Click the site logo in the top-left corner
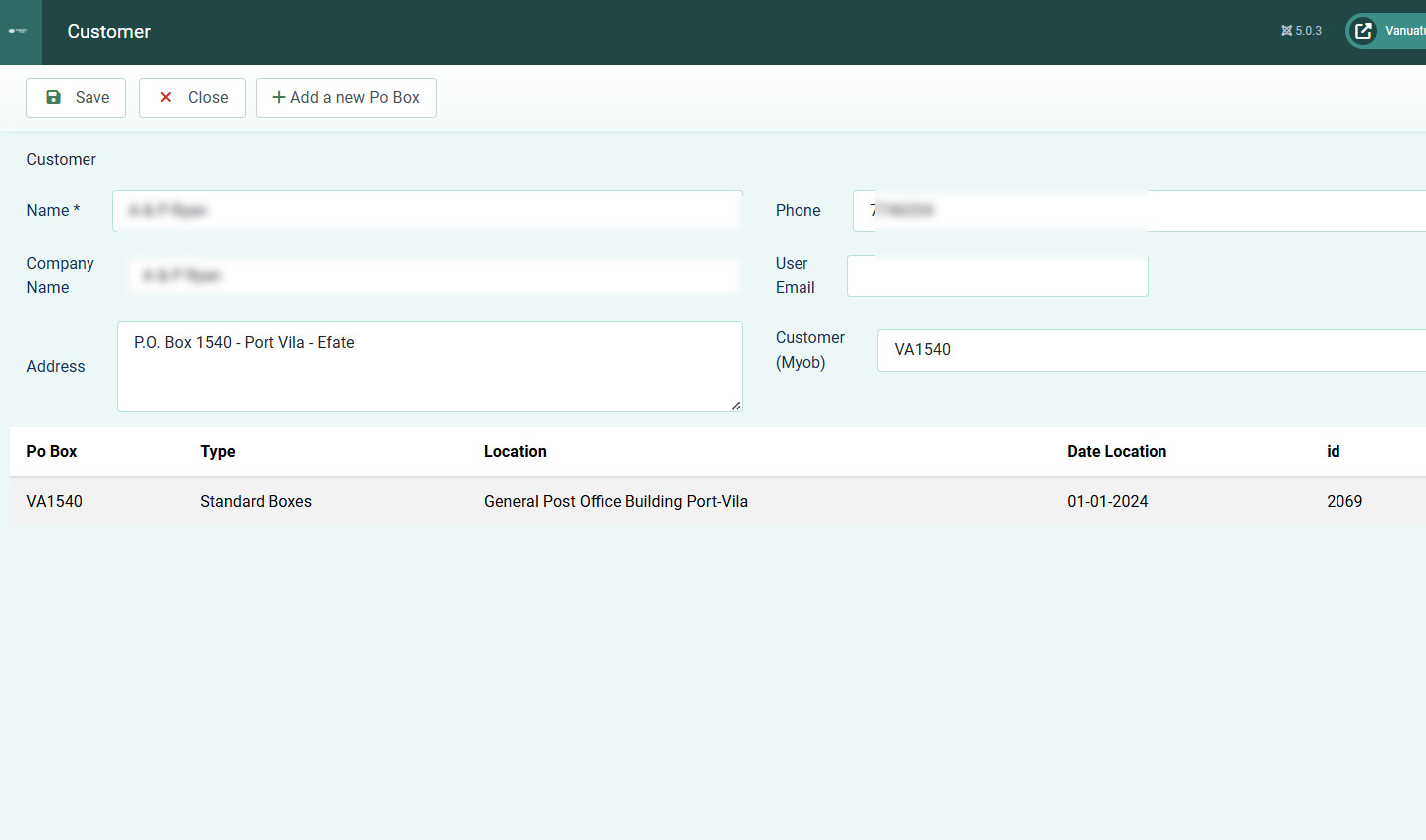The image size is (1426, 840). 18,31
